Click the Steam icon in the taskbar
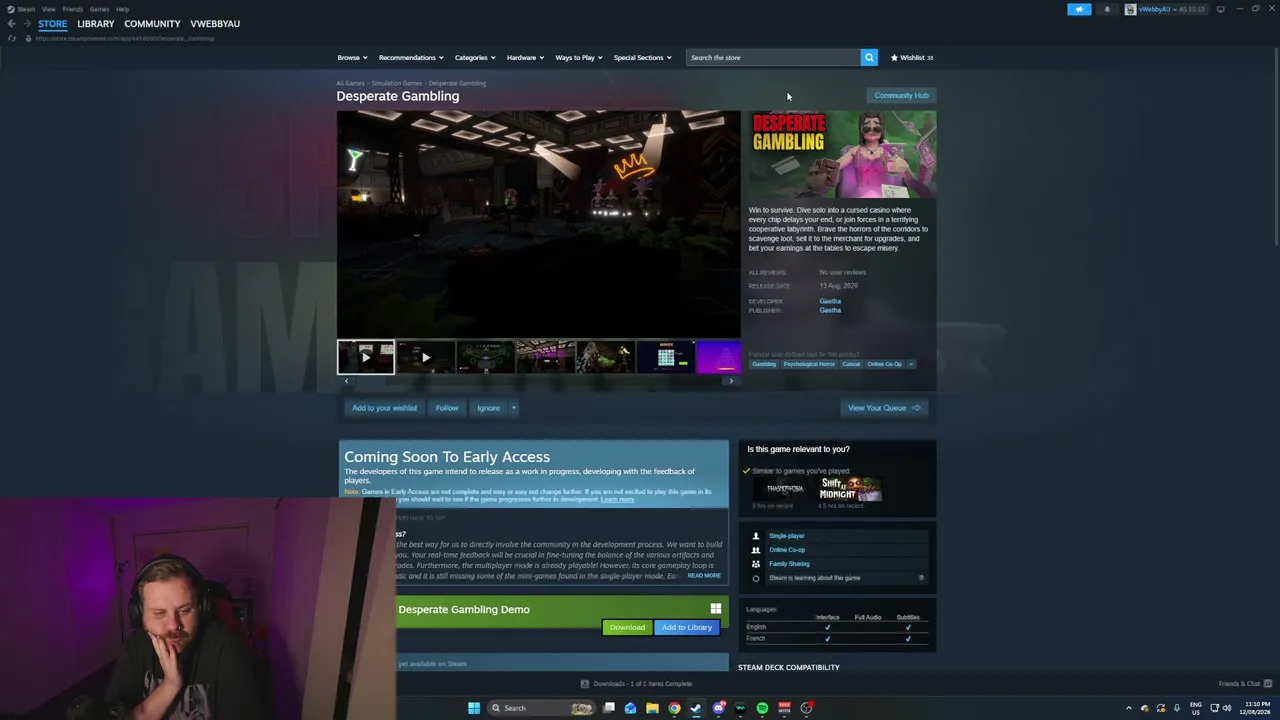Viewport: 1280px width, 720px height. (x=696, y=708)
